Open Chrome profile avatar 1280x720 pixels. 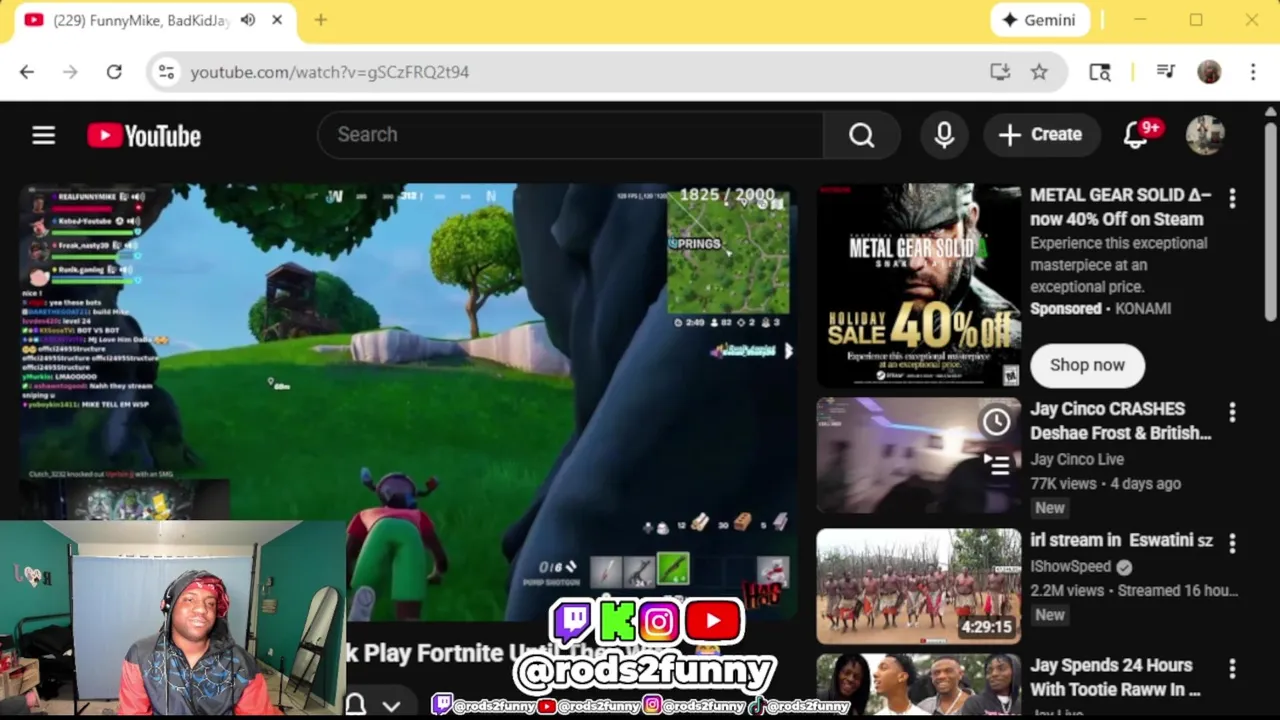pos(1209,72)
